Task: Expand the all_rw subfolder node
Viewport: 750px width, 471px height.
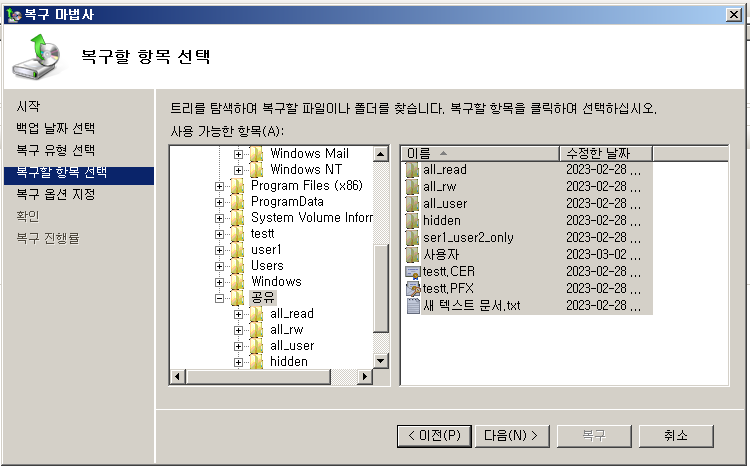Action: 238,330
